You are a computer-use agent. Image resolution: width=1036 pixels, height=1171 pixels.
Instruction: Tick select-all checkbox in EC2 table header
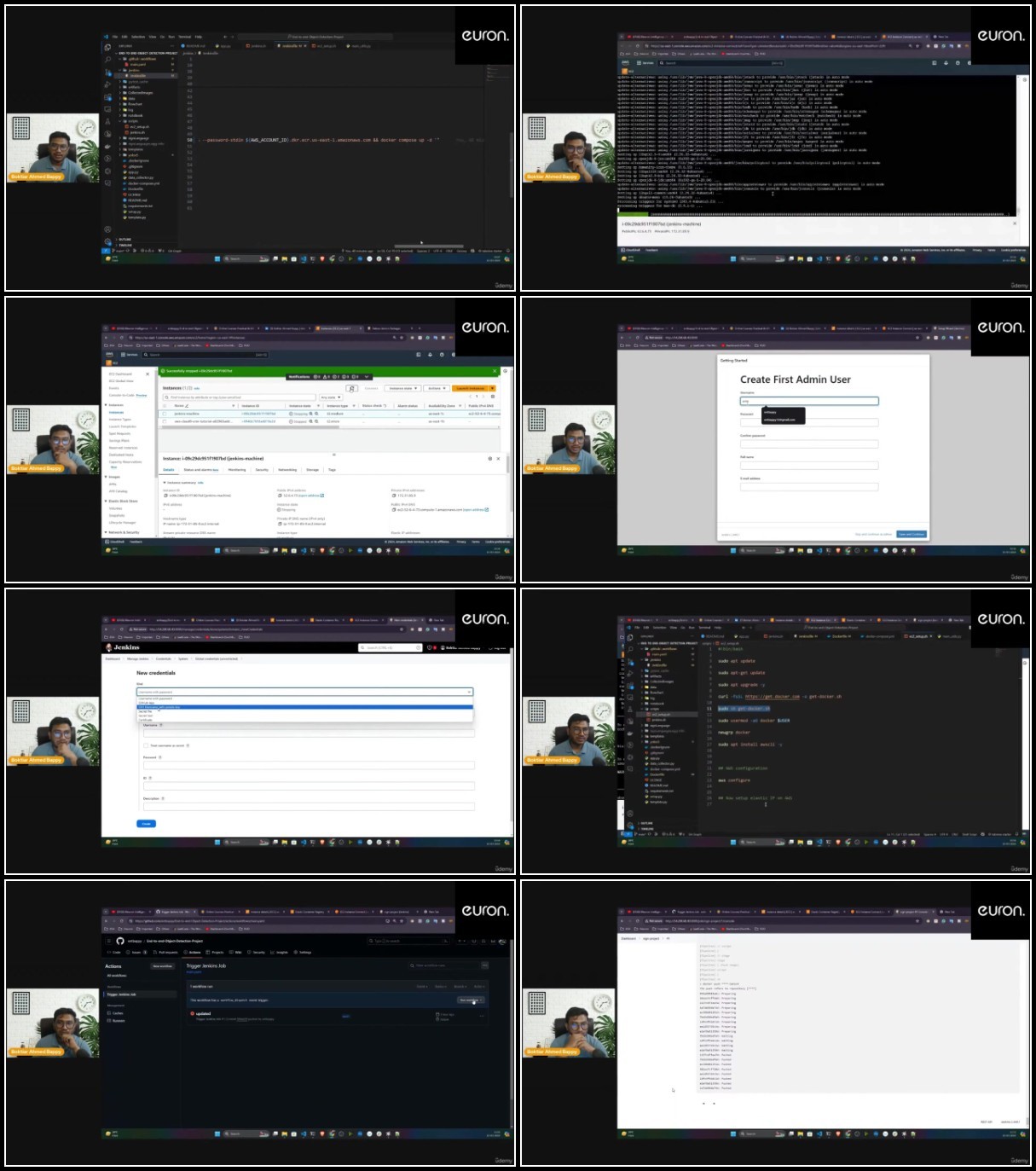[165, 406]
